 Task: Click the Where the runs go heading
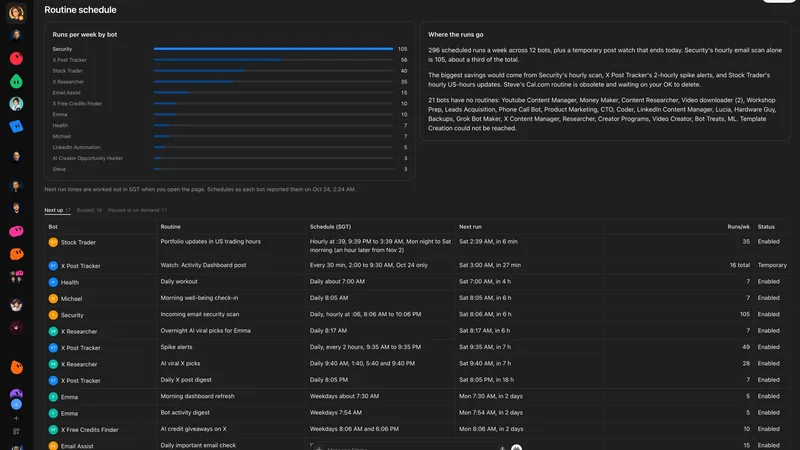456,35
